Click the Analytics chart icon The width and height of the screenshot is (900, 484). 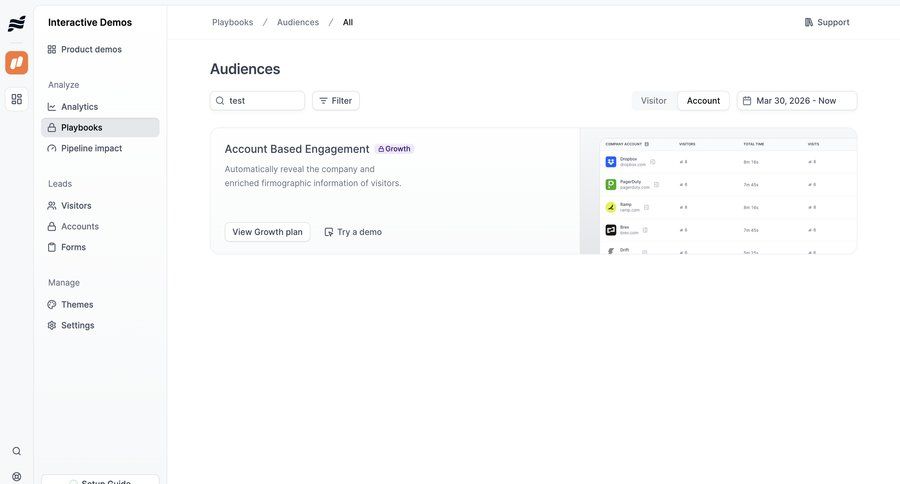point(52,107)
